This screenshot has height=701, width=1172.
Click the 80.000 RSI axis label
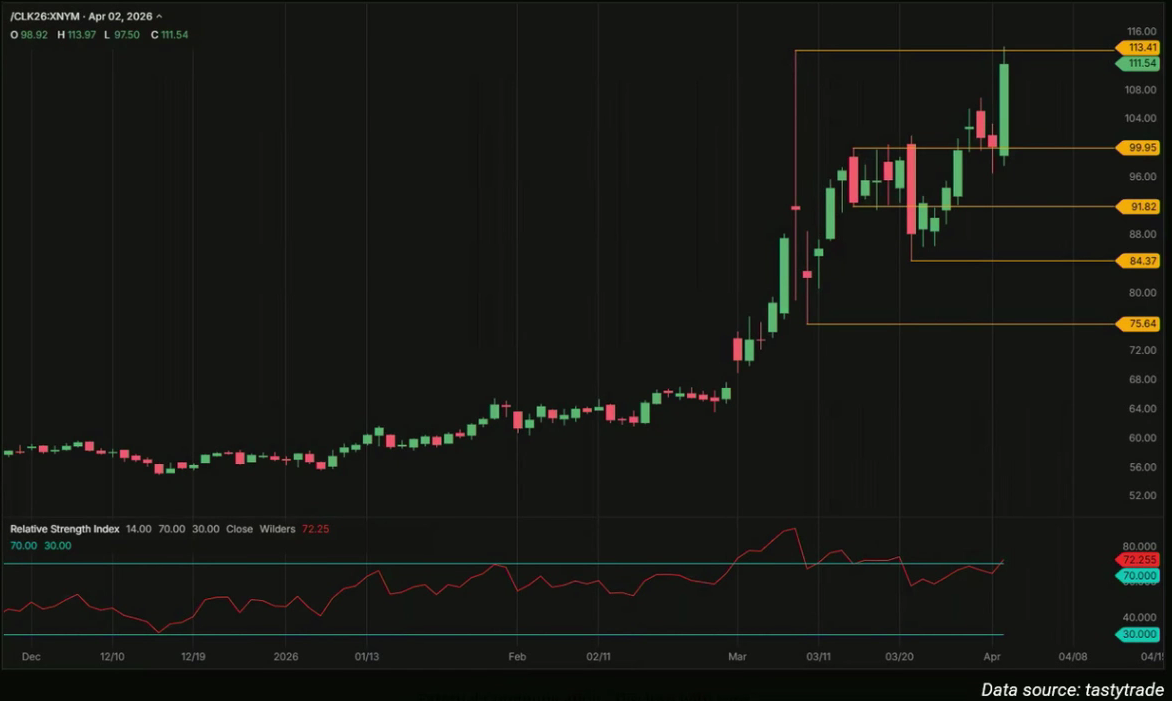click(1139, 546)
